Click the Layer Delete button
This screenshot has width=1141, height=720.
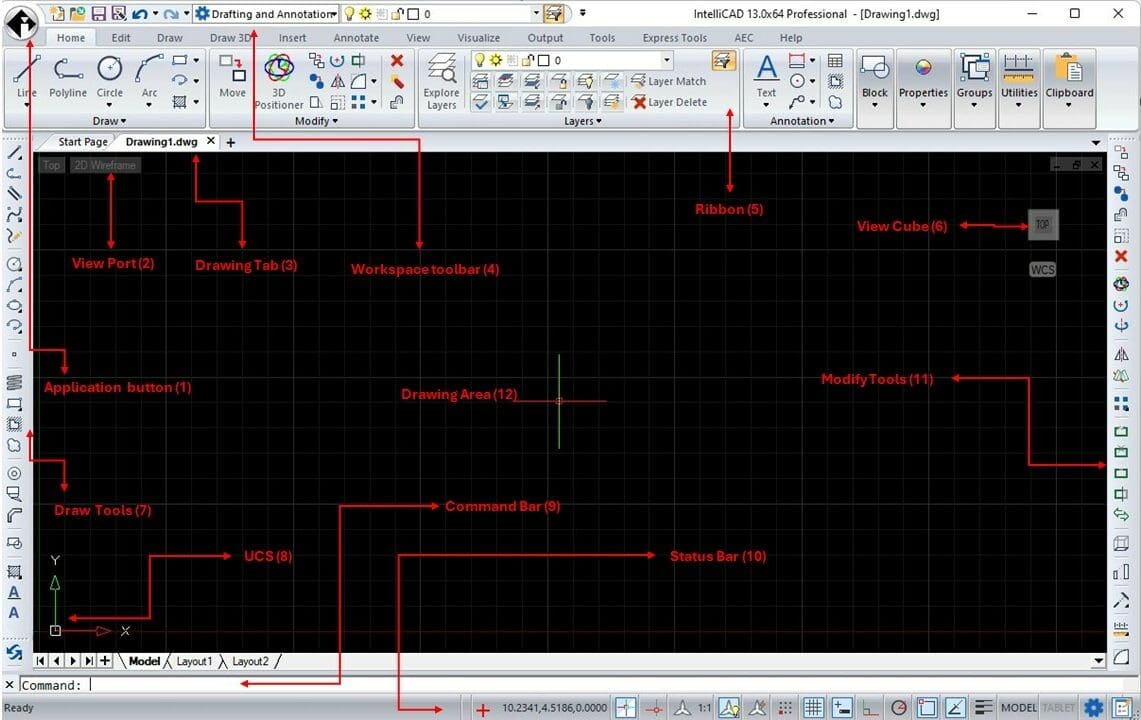coord(669,102)
